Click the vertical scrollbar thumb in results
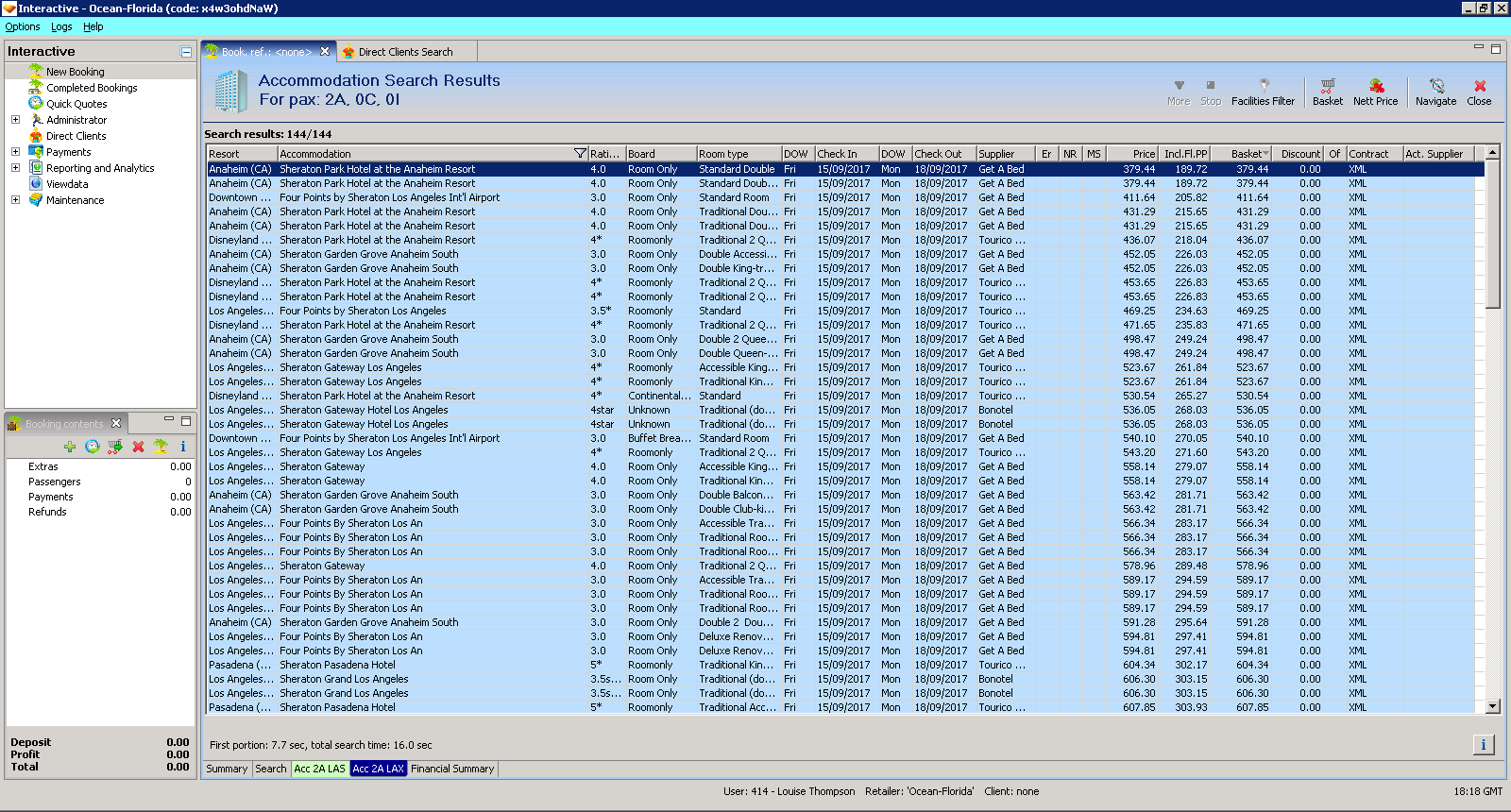The image size is (1511, 812). click(x=1492, y=233)
